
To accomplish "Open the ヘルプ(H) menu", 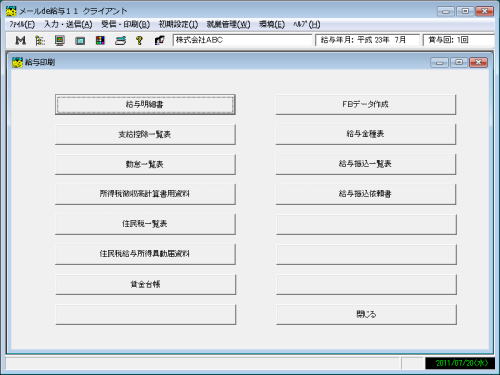I will (307, 24).
